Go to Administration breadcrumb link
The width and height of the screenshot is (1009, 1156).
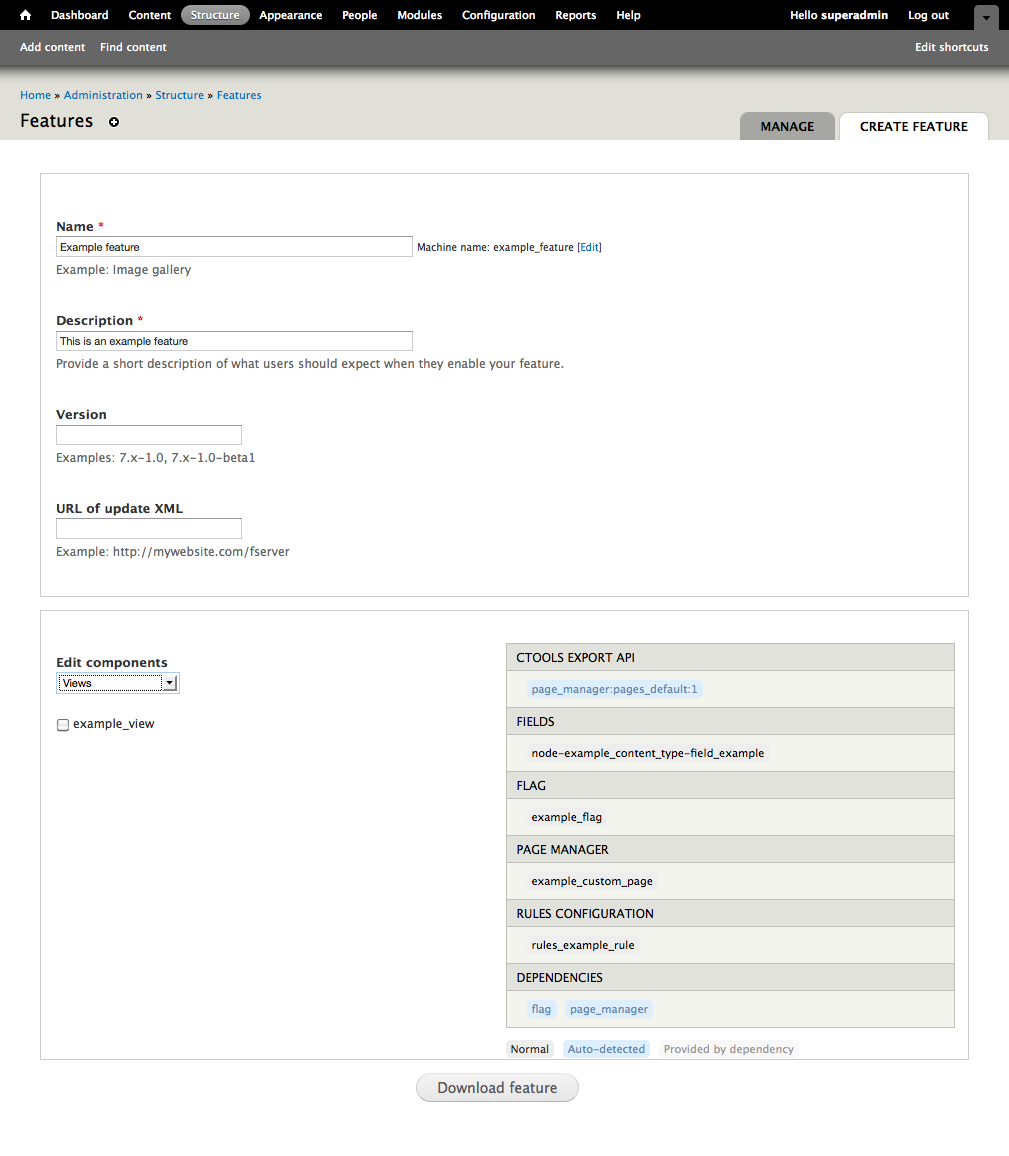[x=103, y=95]
